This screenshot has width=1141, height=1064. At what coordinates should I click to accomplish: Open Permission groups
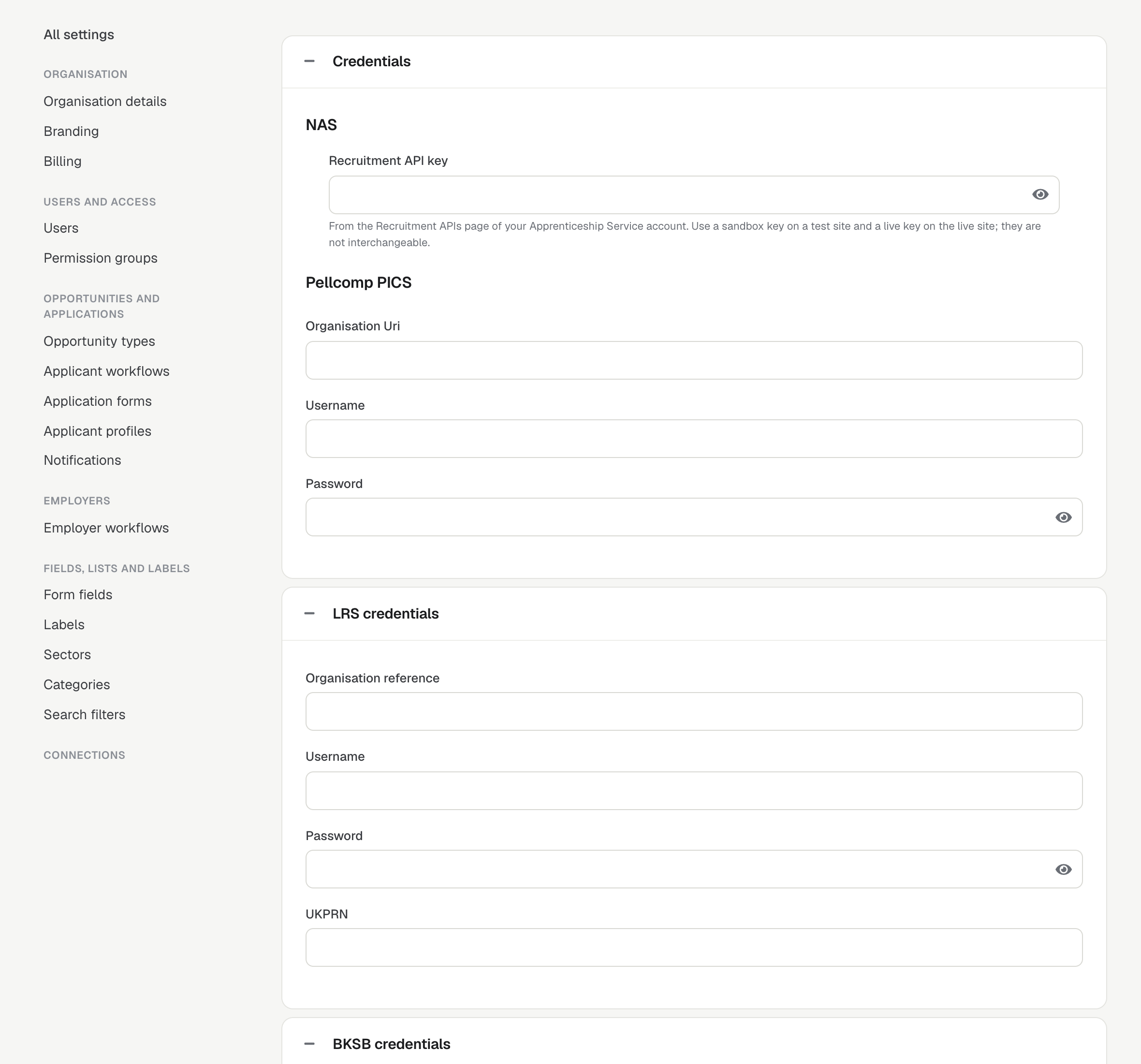(x=101, y=258)
